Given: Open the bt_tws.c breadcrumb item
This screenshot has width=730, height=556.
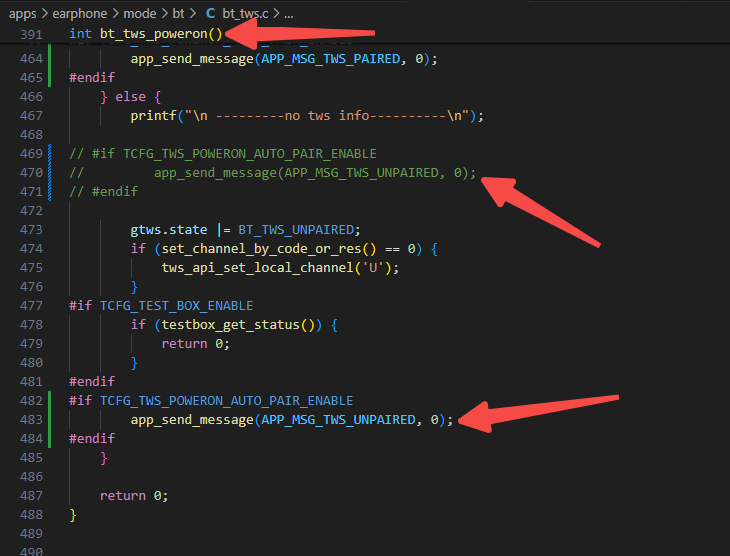Looking at the screenshot, I should (x=245, y=14).
